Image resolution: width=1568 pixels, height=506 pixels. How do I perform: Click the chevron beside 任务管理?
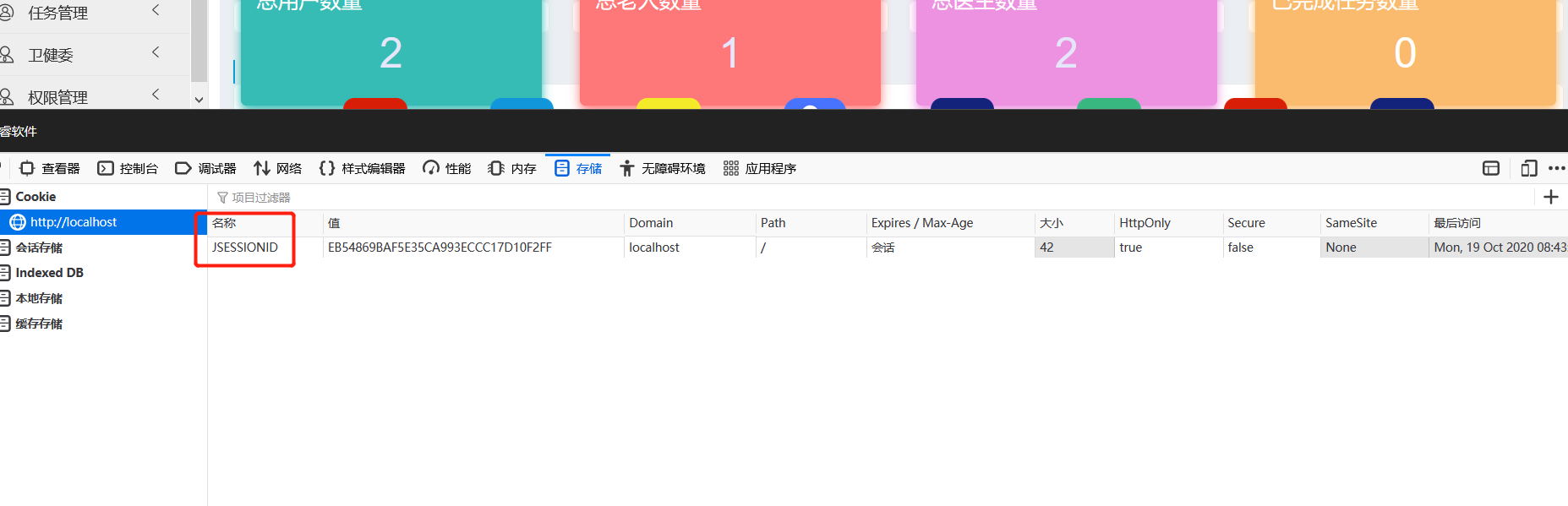[x=156, y=10]
